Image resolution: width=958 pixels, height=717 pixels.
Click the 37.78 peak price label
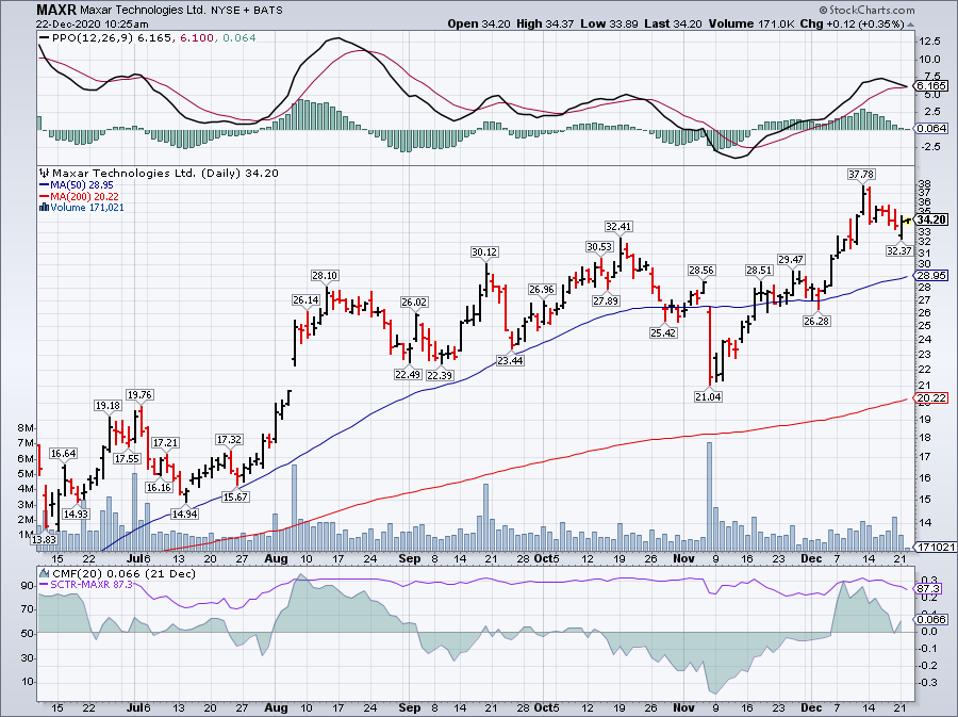coord(861,174)
